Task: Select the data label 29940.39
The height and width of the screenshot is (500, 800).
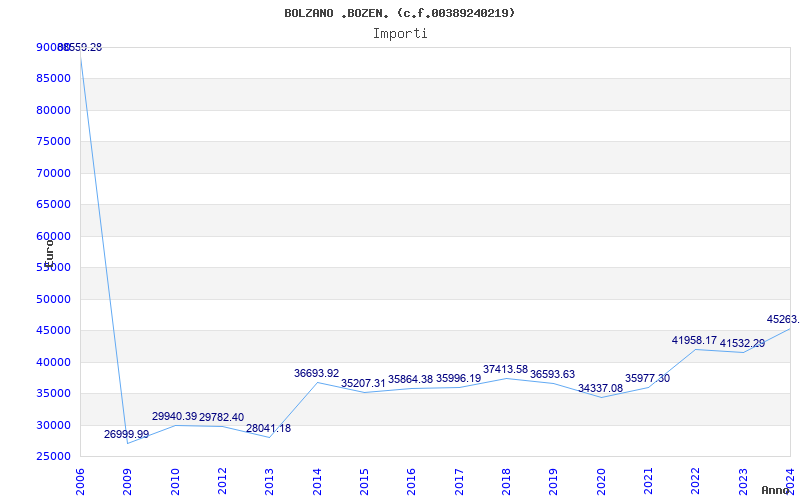Action: point(174,416)
